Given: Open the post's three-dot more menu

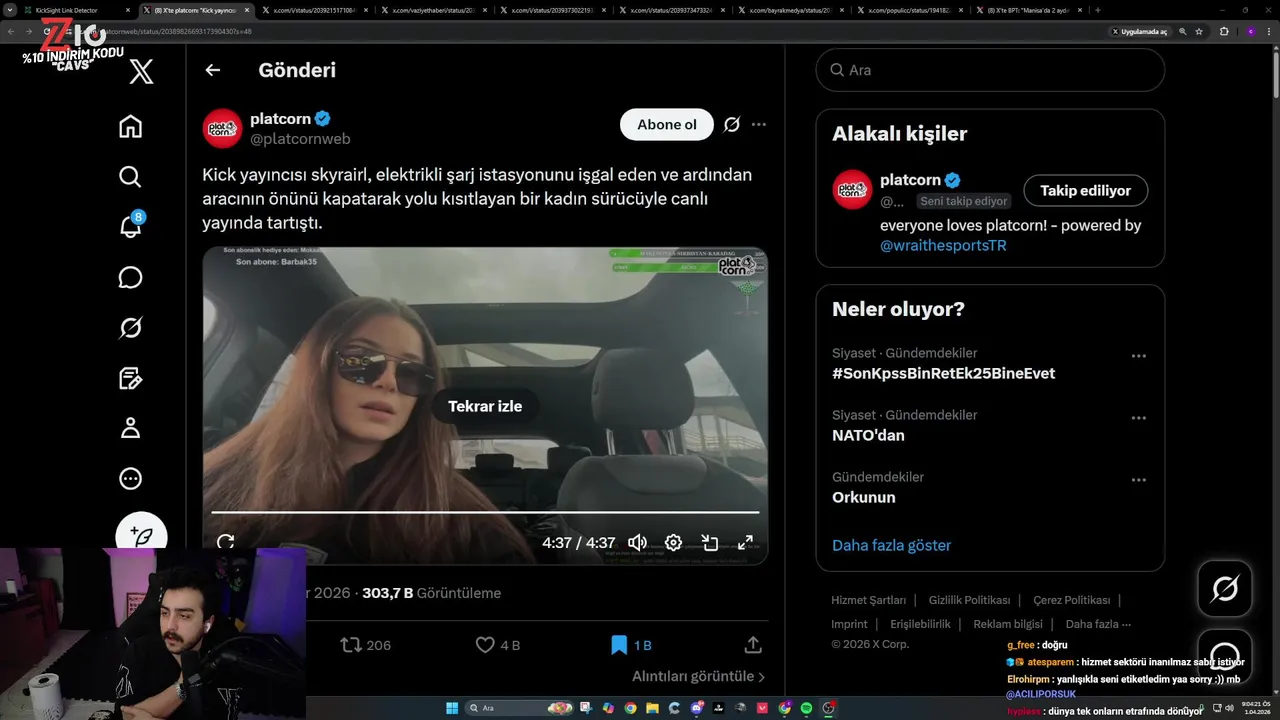Looking at the screenshot, I should pyautogui.click(x=759, y=125).
